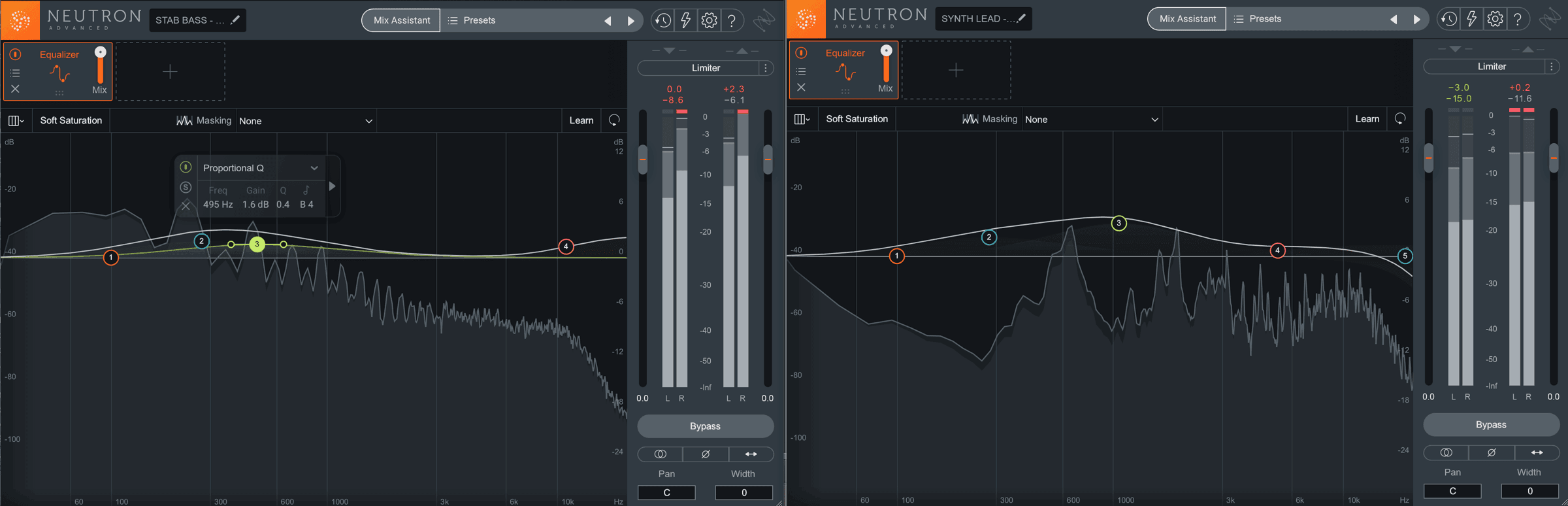
Task: Open Equalizer module presets list in SYNTH LEAD
Action: tap(802, 71)
